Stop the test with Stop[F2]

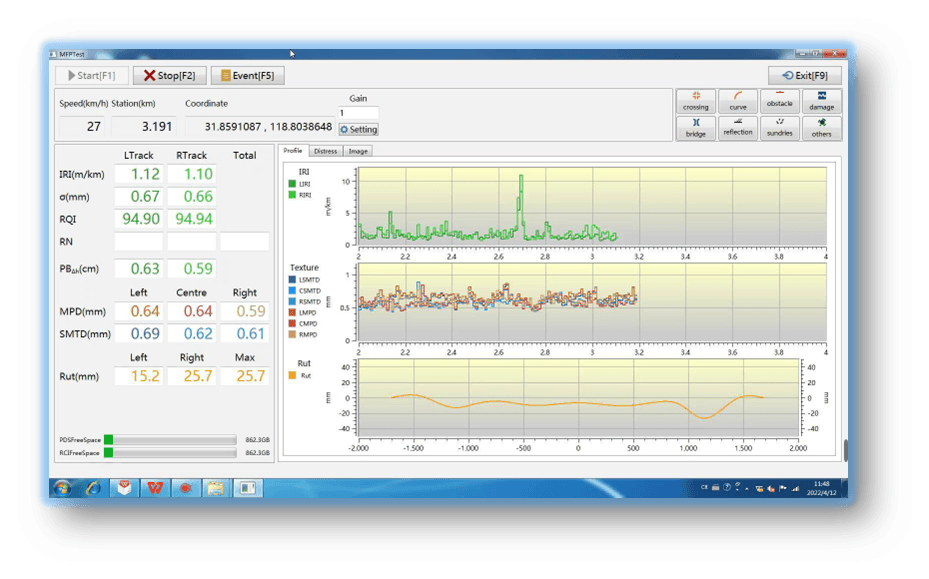pyautogui.click(x=169, y=75)
